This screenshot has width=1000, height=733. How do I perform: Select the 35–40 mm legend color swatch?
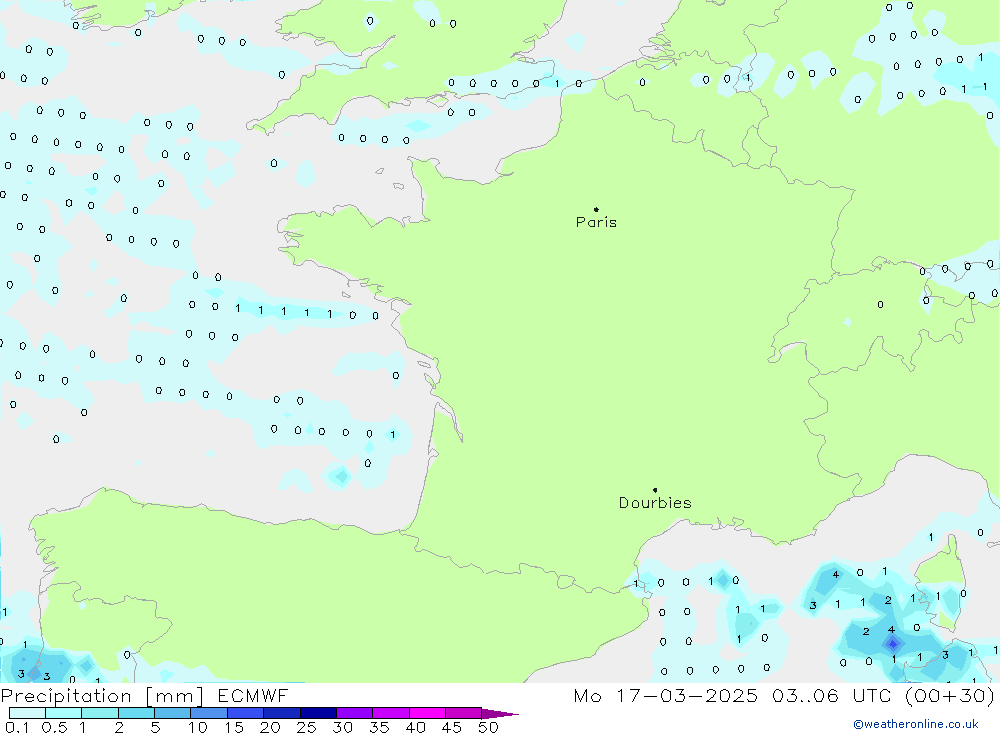tap(391, 713)
